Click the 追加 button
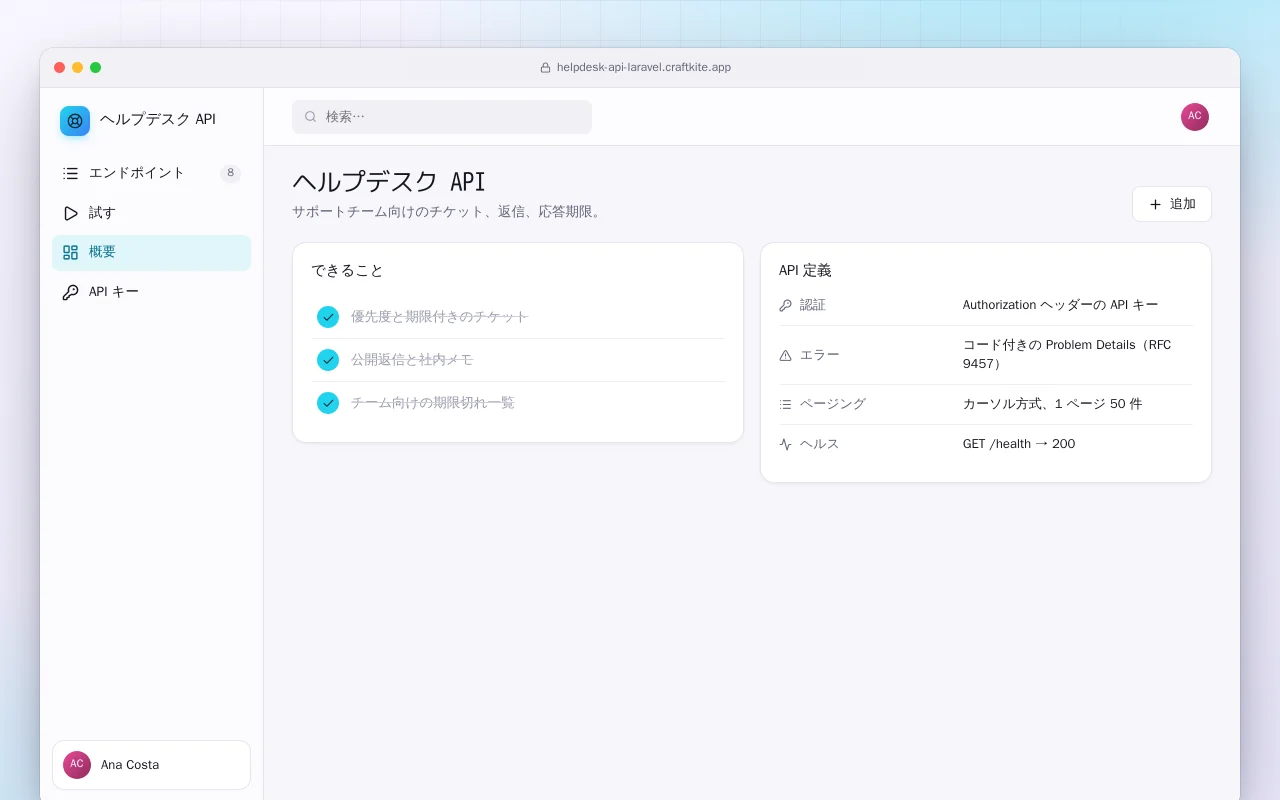This screenshot has height=800, width=1280. tap(1172, 204)
